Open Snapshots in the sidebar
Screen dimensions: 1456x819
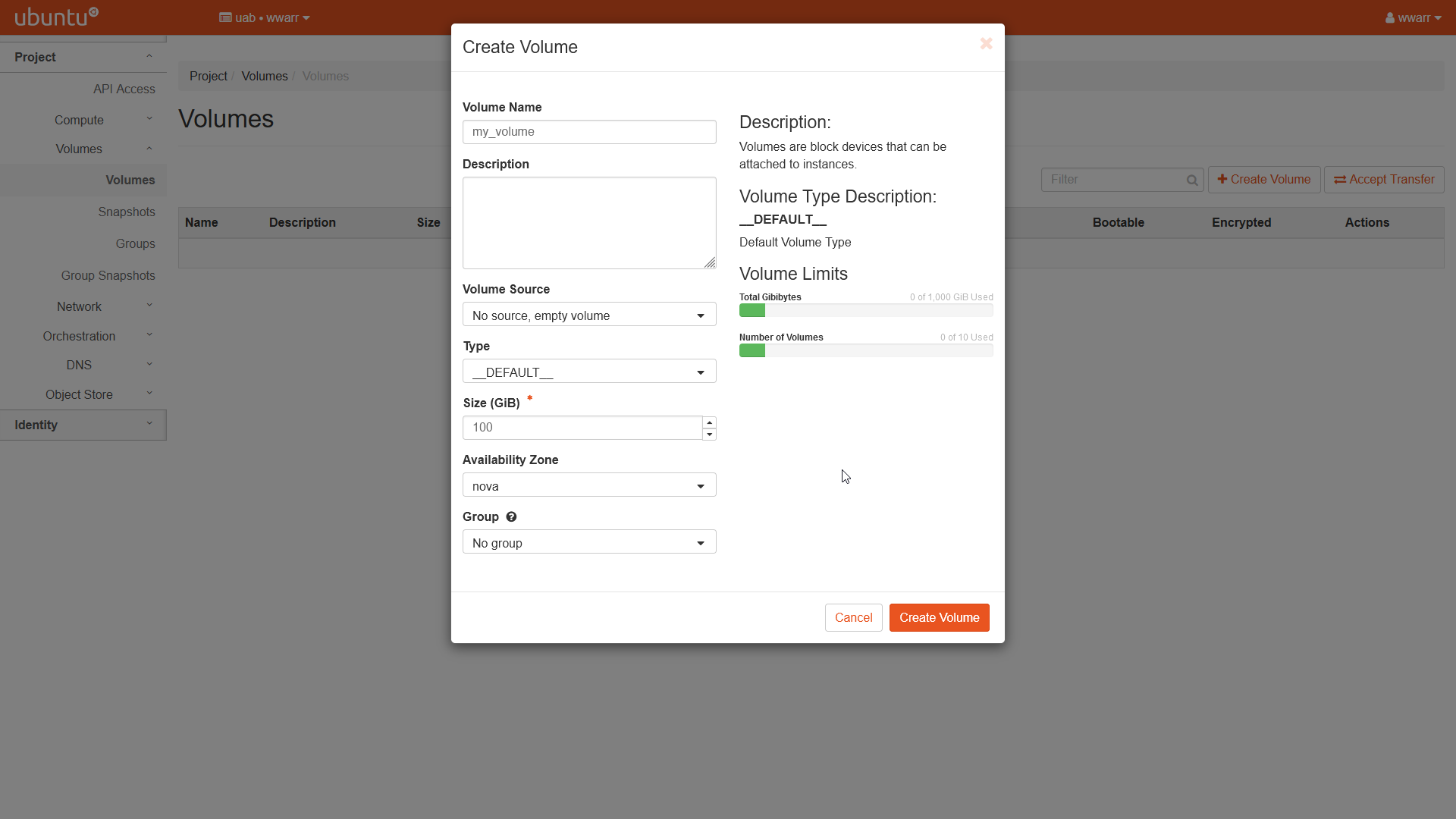(127, 212)
